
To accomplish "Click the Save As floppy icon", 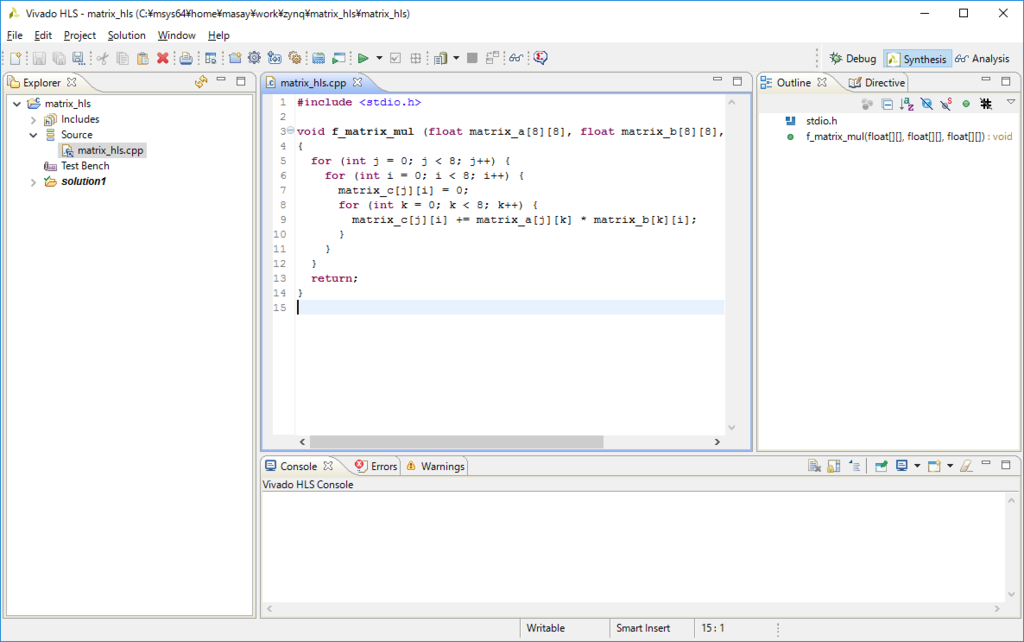I will click(78, 58).
